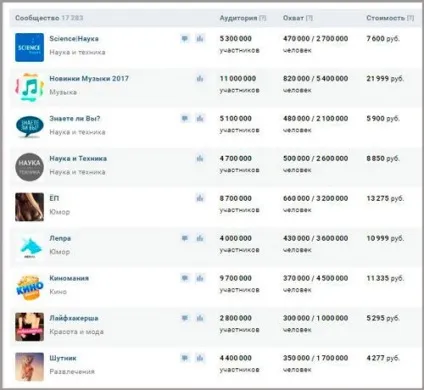424x390 pixels.
Task: Open statistics icon for Новинки Музыки 2017
Action: click(200, 79)
